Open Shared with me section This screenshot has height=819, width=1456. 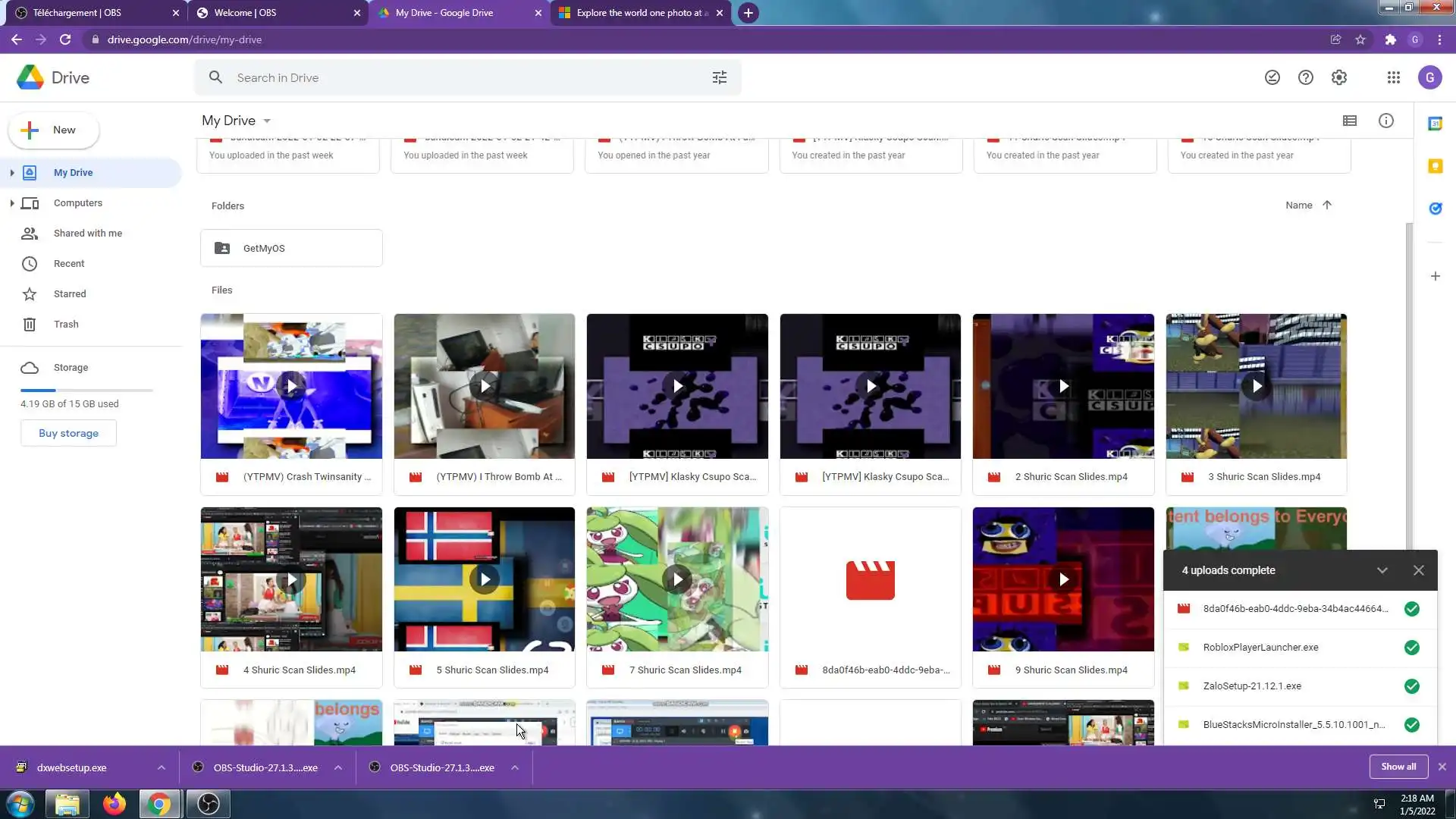pyautogui.click(x=87, y=234)
